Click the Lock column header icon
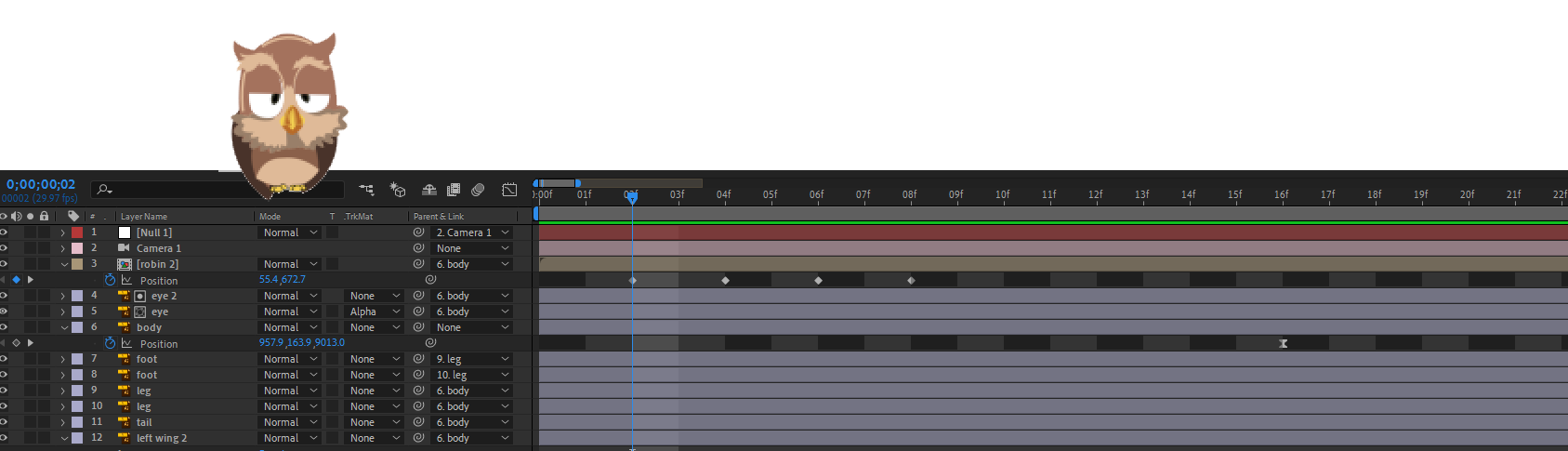This screenshot has height=451, width=1568. [x=44, y=216]
